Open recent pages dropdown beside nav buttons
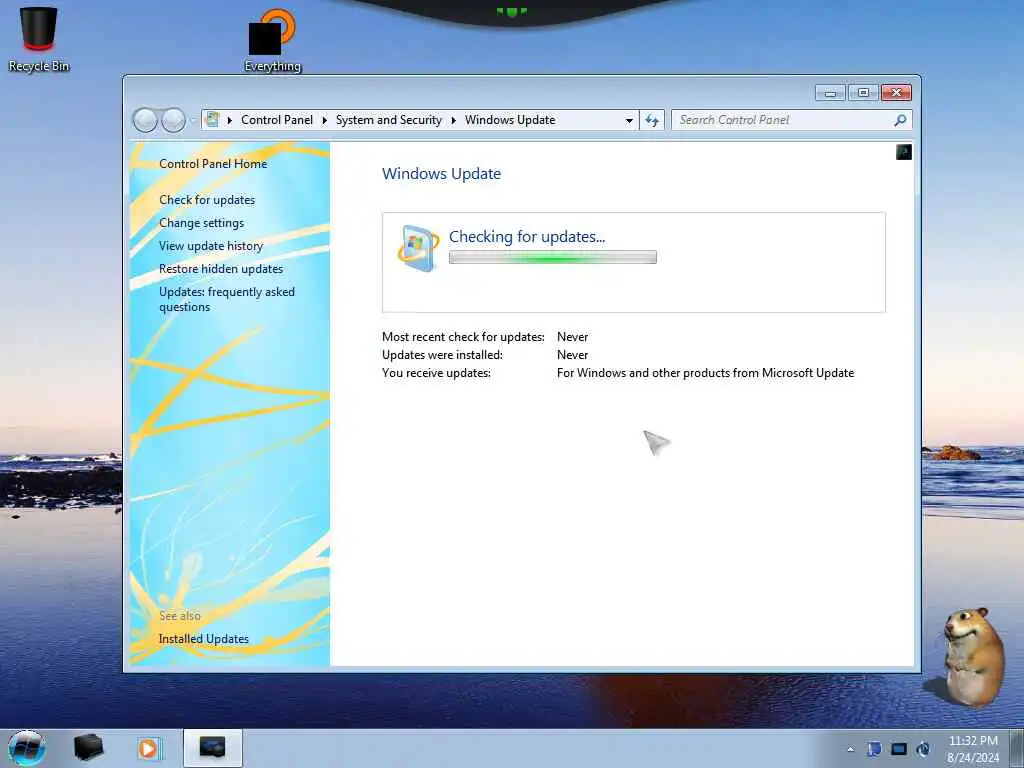1024x768 pixels. coord(193,120)
